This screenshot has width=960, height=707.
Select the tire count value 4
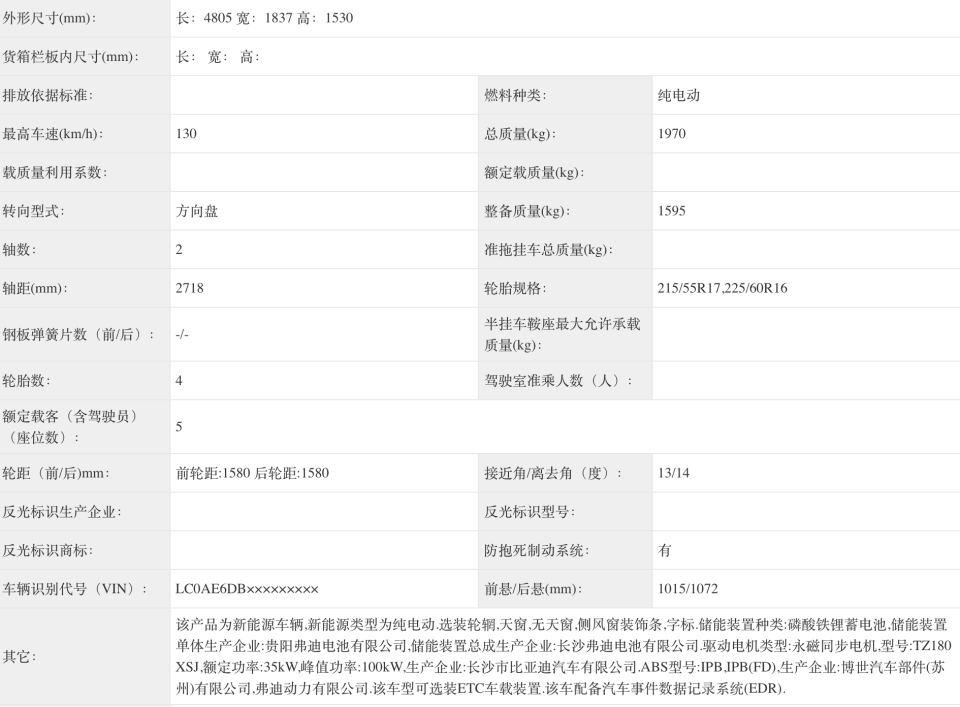179,381
